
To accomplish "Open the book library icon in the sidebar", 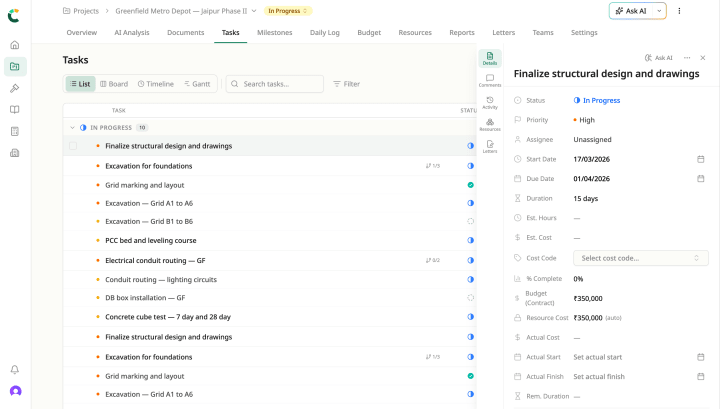I will coord(15,110).
